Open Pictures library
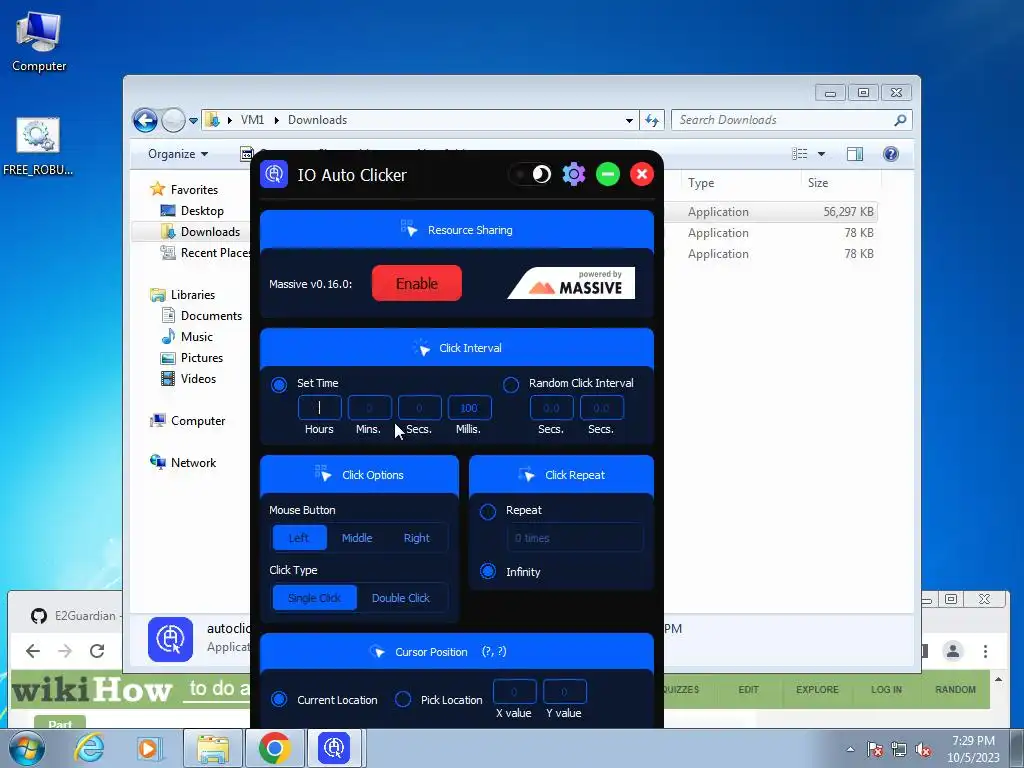This screenshot has height=768, width=1024. [202, 358]
